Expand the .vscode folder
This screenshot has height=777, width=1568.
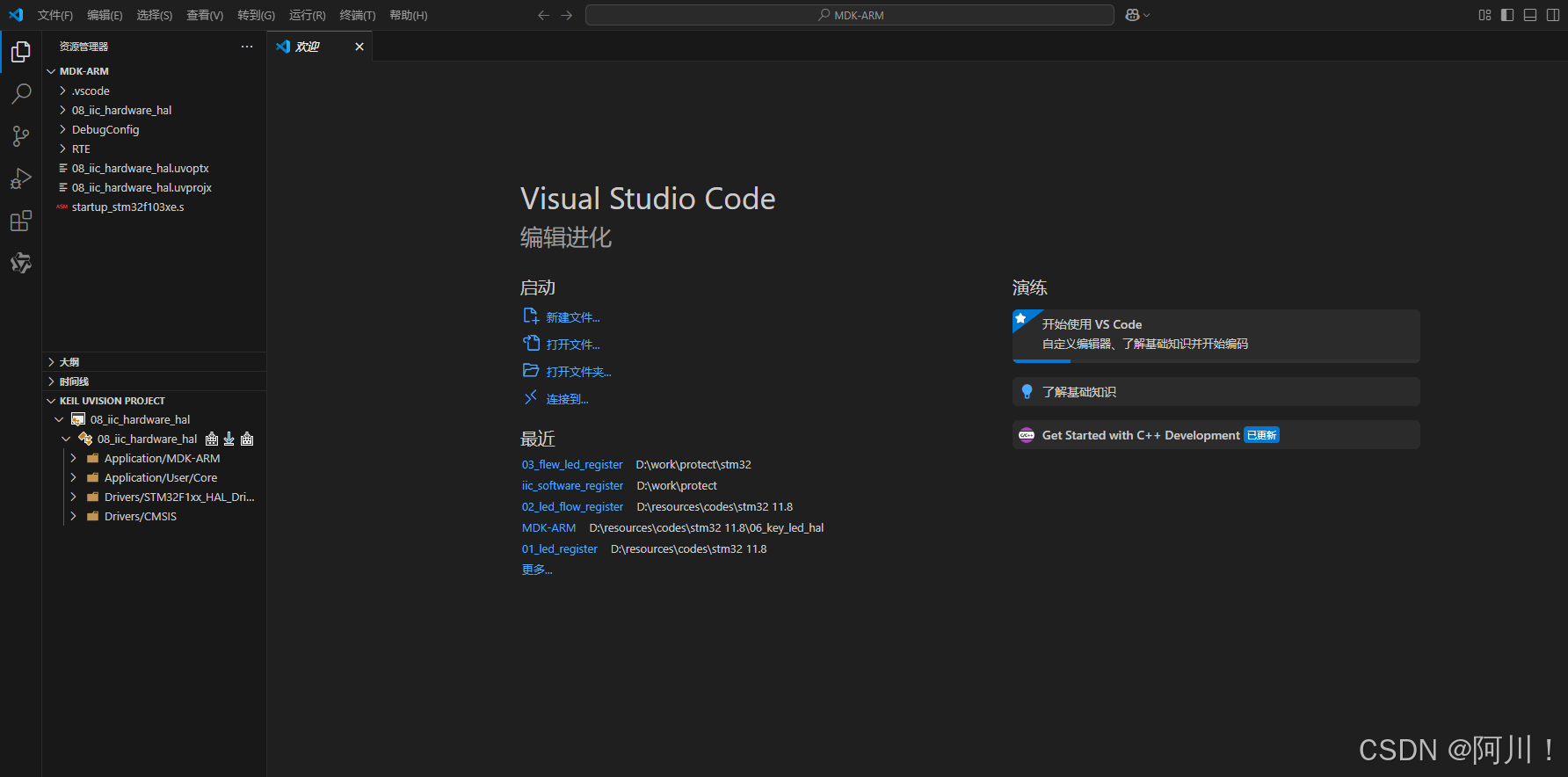(62, 91)
